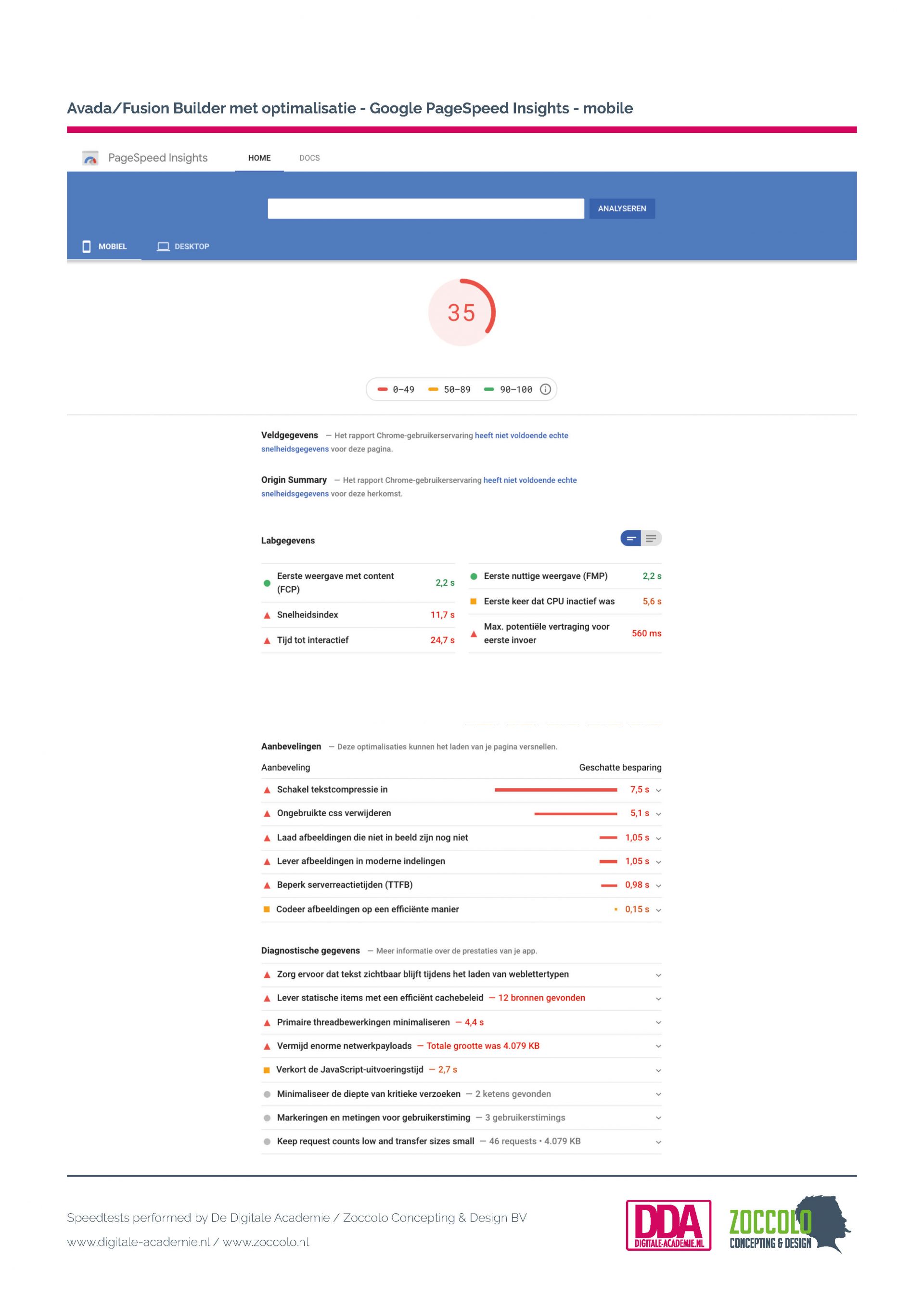The width and height of the screenshot is (924, 1296).
Task: Click the 0,98 s TTFB savings bar
Action: pos(609,886)
